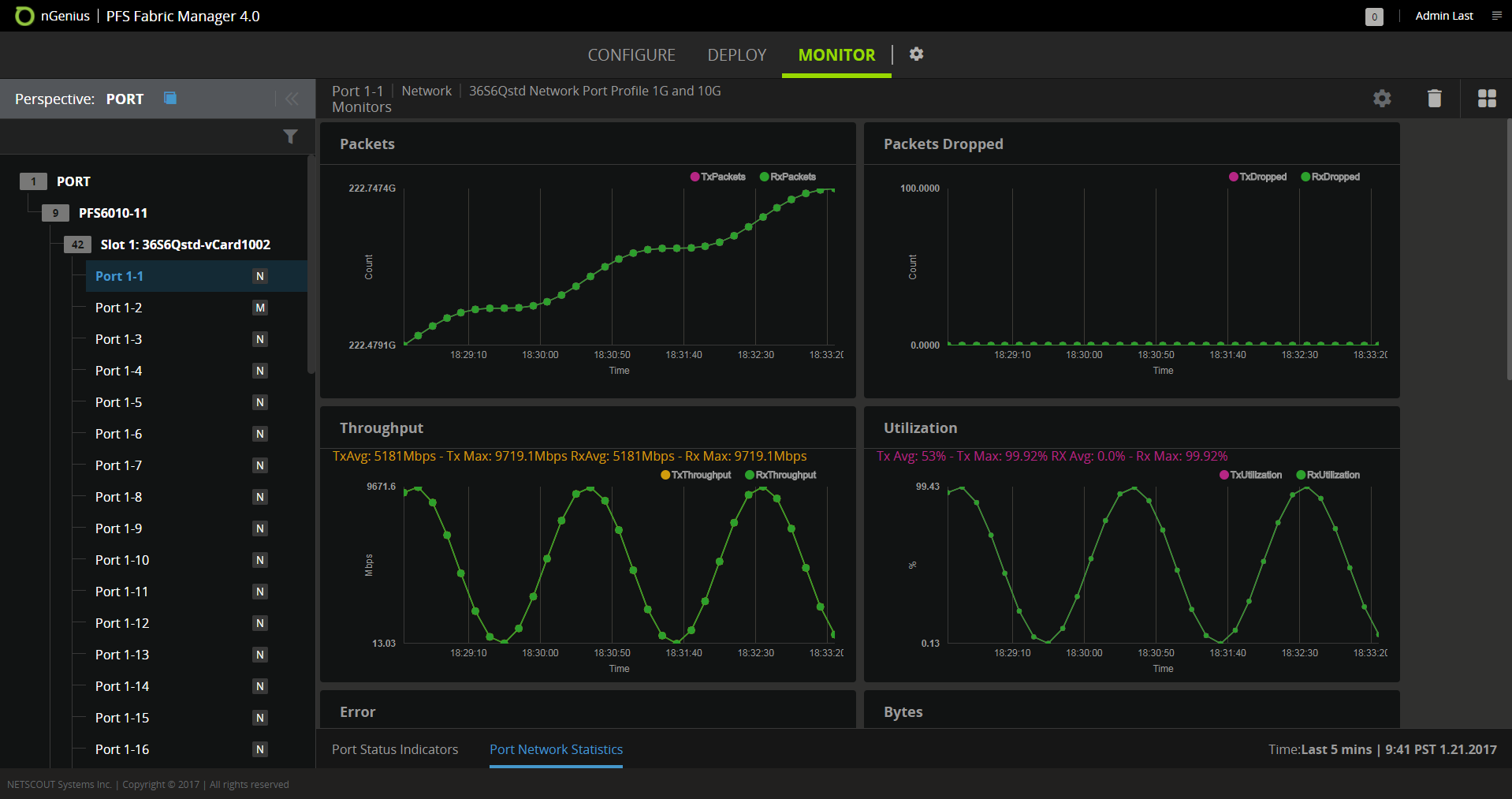Collapse the PFS6010-11 node badge 9
This screenshot has height=799, width=1512.
[55, 213]
